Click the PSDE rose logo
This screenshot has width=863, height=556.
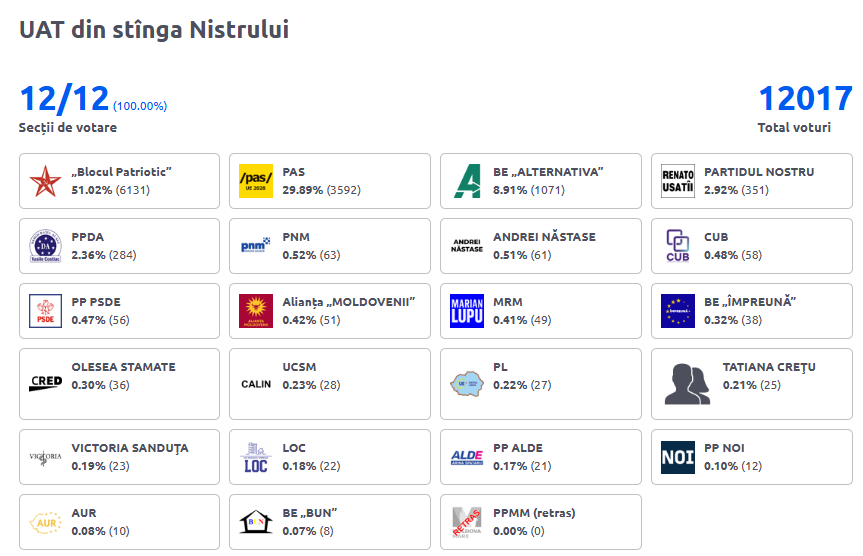(45, 311)
